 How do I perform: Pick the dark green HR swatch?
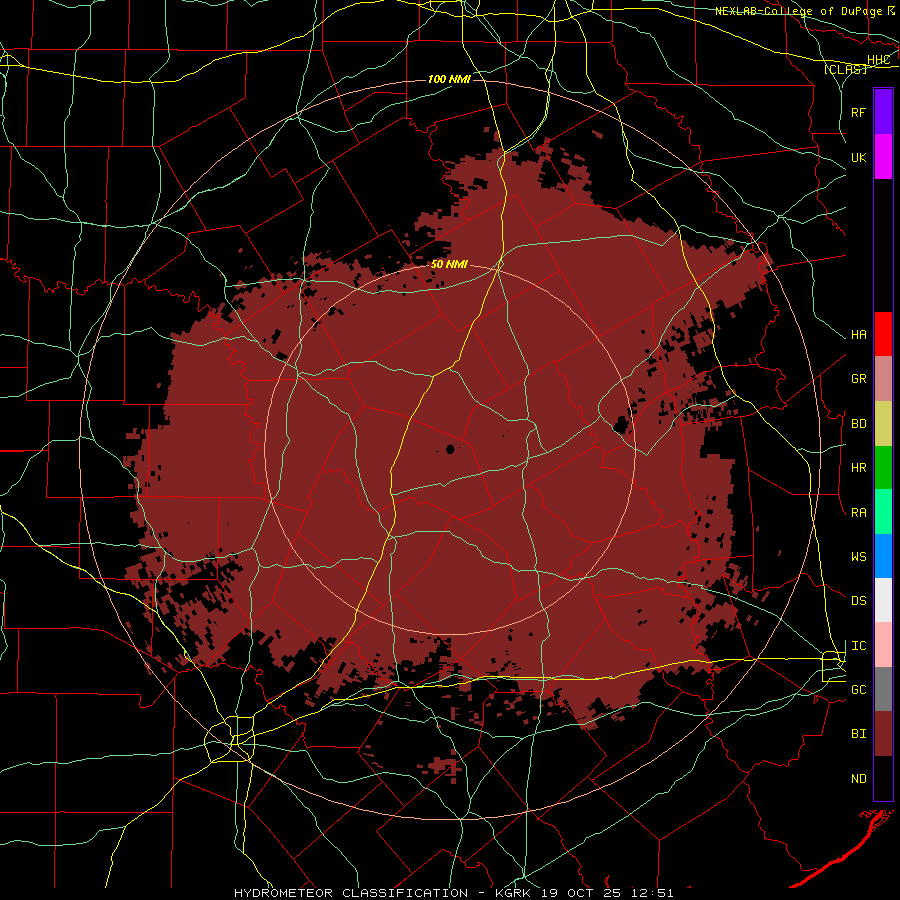[x=883, y=468]
